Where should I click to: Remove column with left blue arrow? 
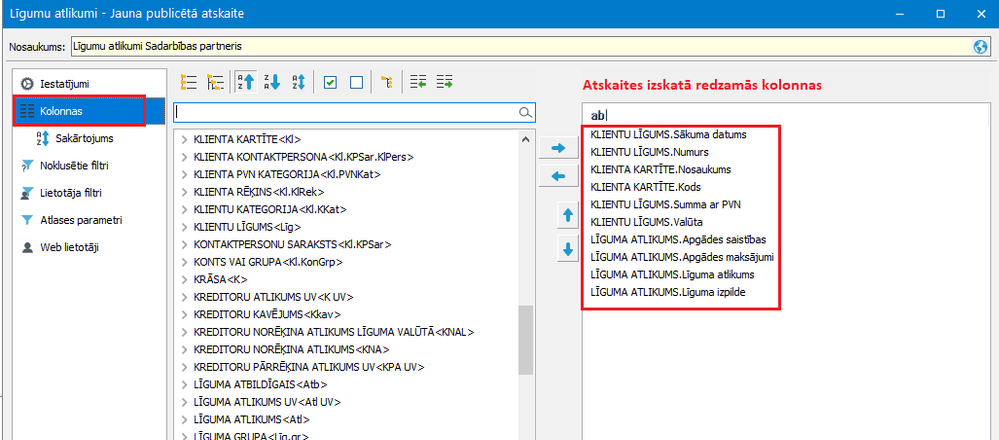pyautogui.click(x=558, y=176)
